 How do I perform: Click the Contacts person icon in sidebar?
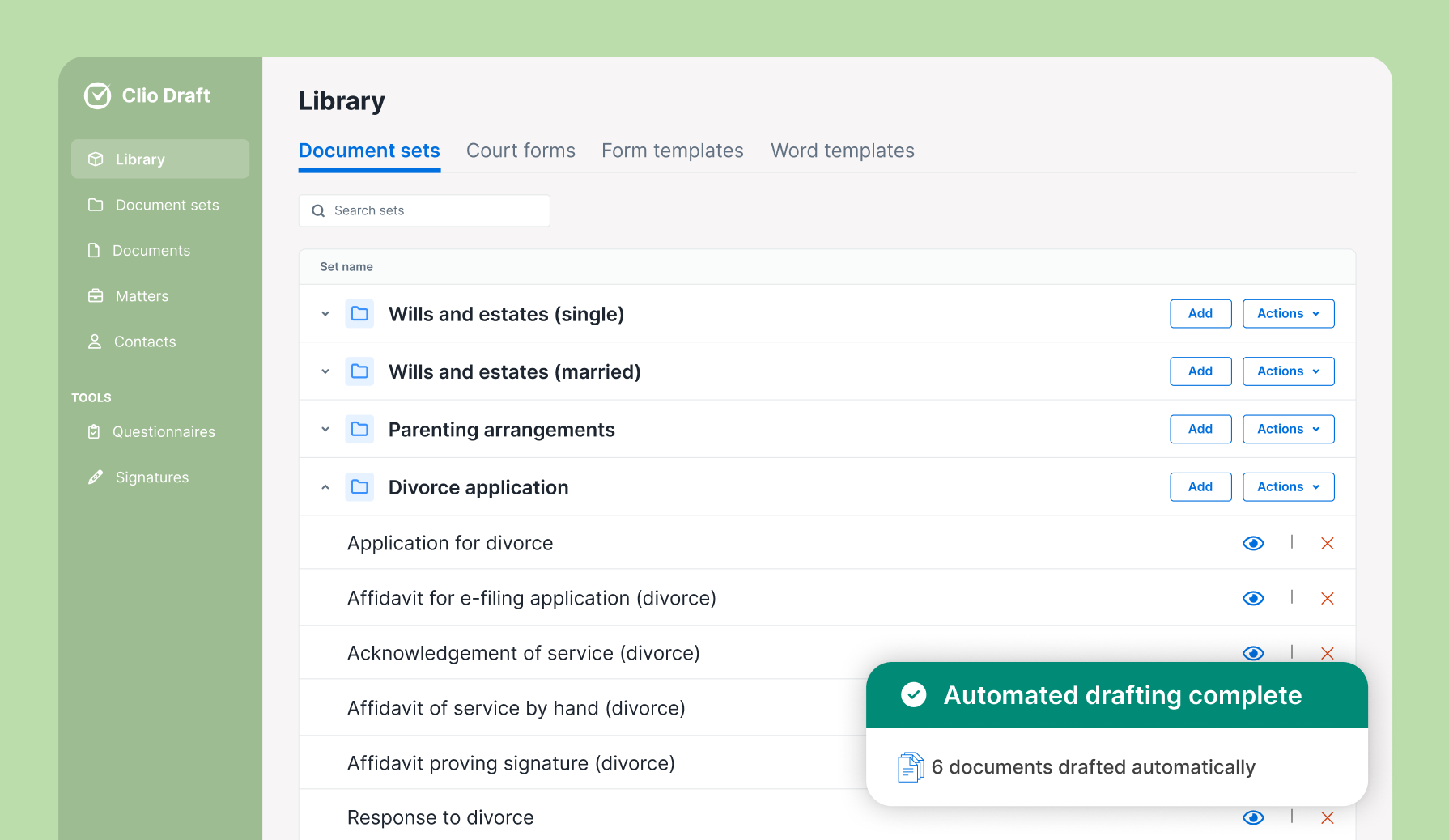tap(95, 342)
